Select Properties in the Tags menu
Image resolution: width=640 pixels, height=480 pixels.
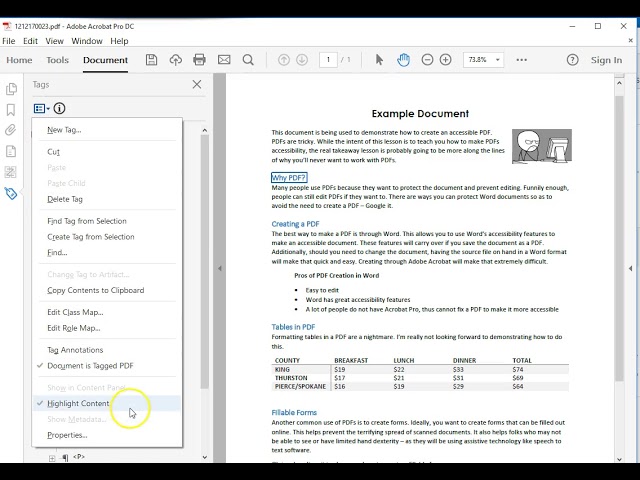(x=67, y=435)
